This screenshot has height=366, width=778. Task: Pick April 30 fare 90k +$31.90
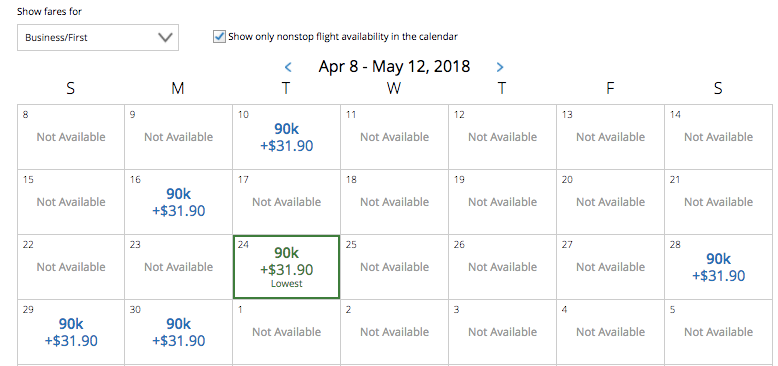(x=178, y=332)
